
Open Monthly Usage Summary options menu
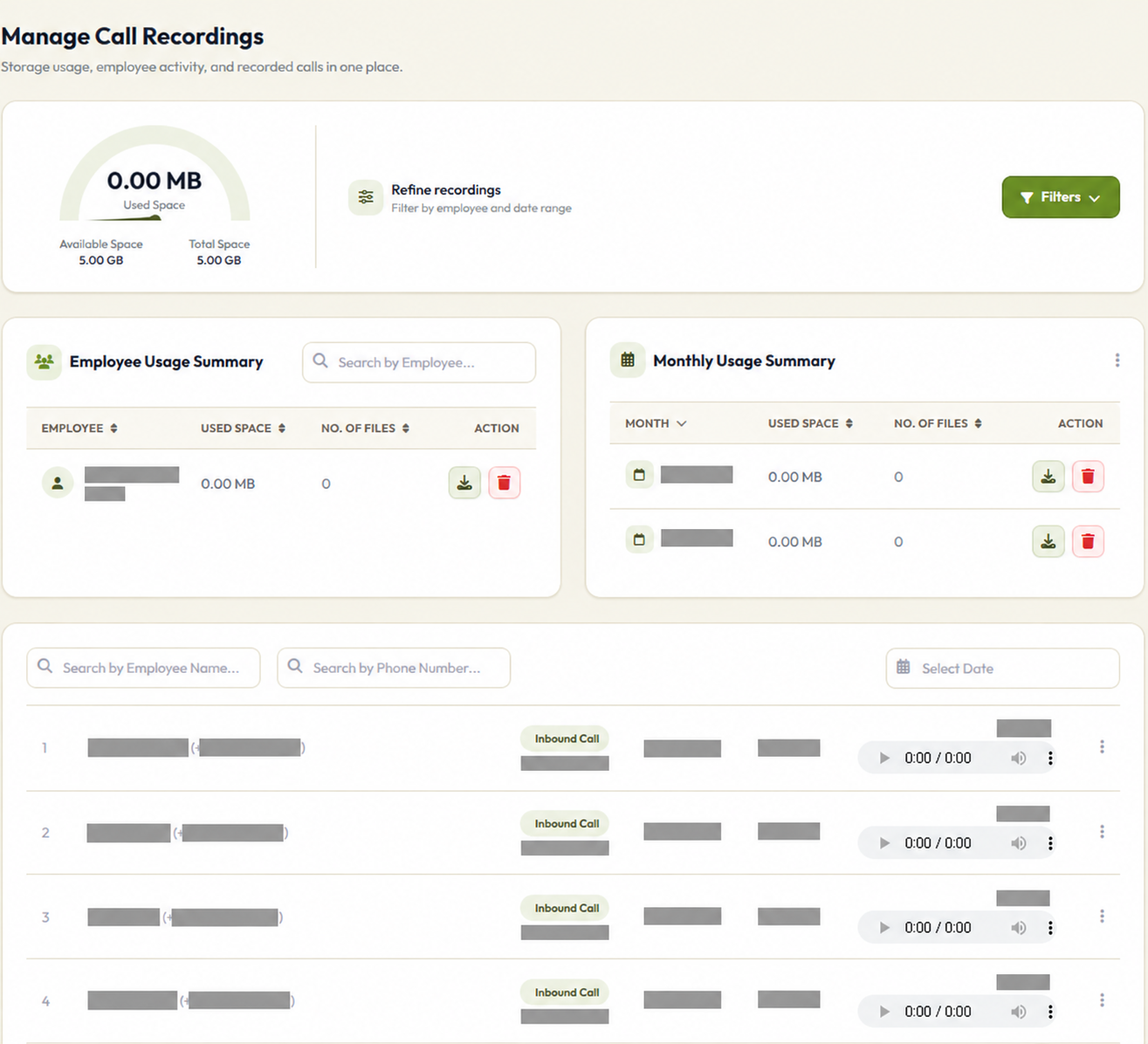click(1117, 360)
